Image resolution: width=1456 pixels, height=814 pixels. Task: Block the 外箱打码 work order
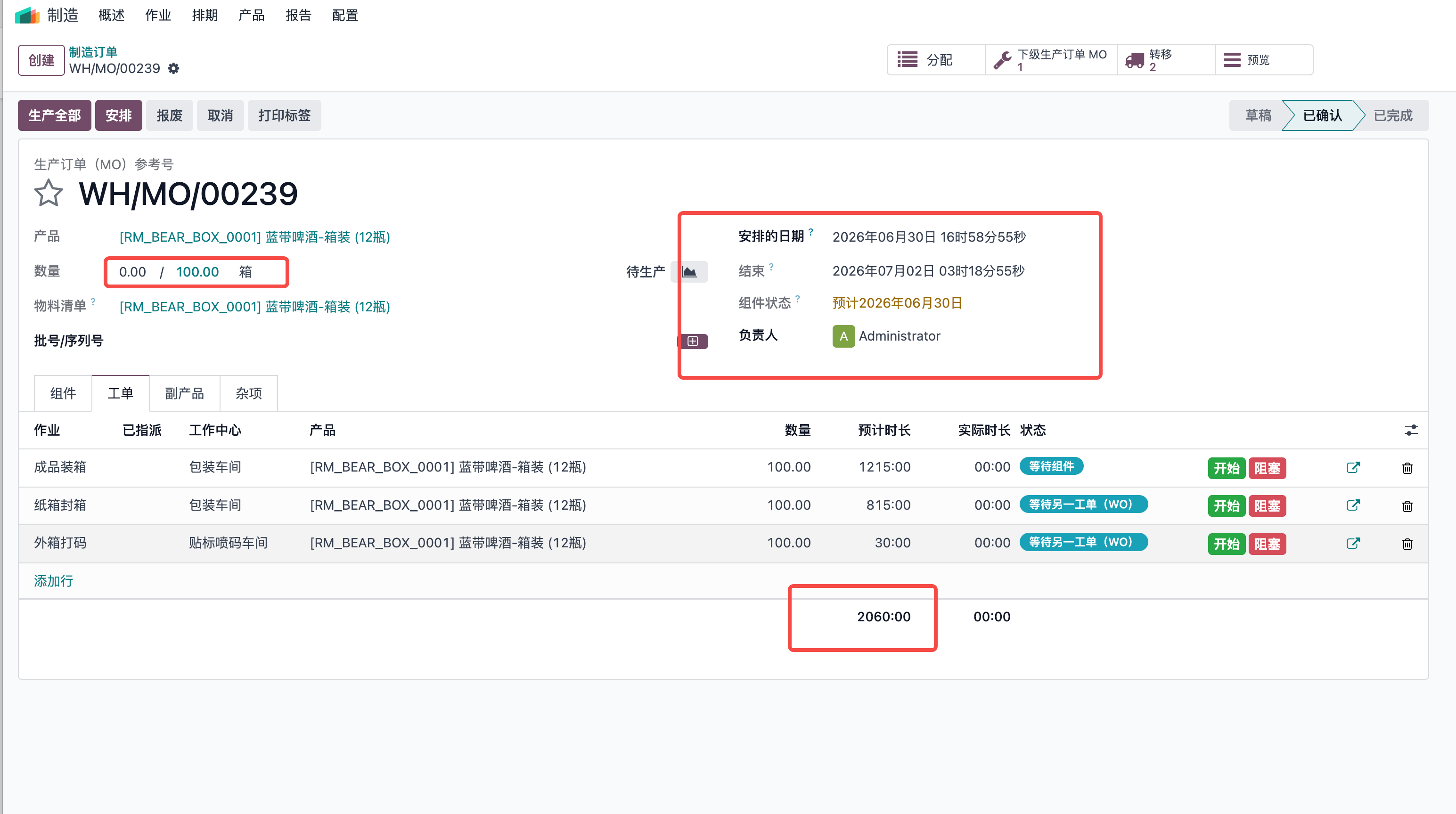tap(1267, 544)
